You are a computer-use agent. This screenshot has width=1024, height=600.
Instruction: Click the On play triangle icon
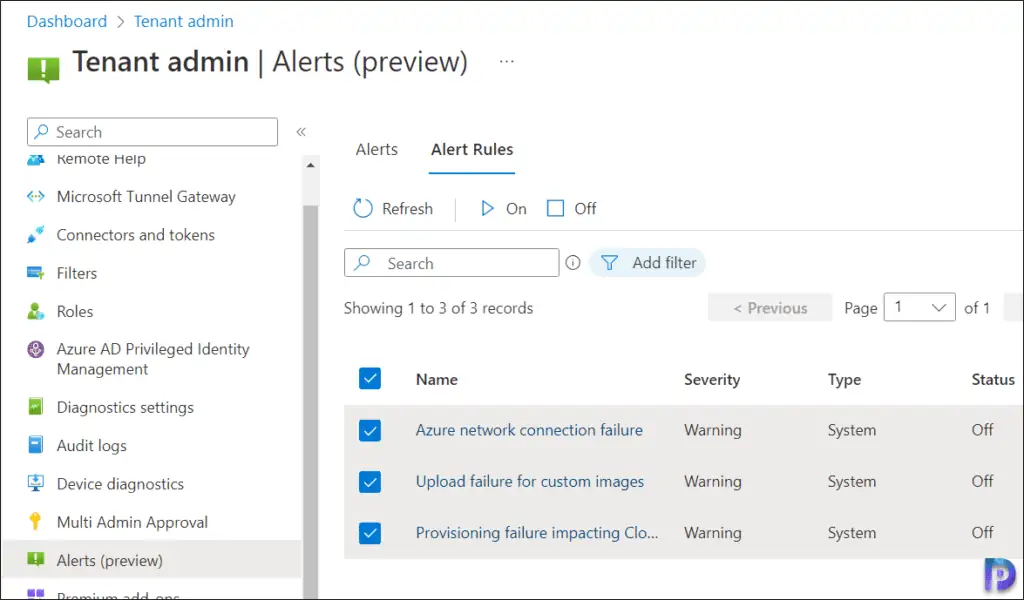click(x=487, y=208)
